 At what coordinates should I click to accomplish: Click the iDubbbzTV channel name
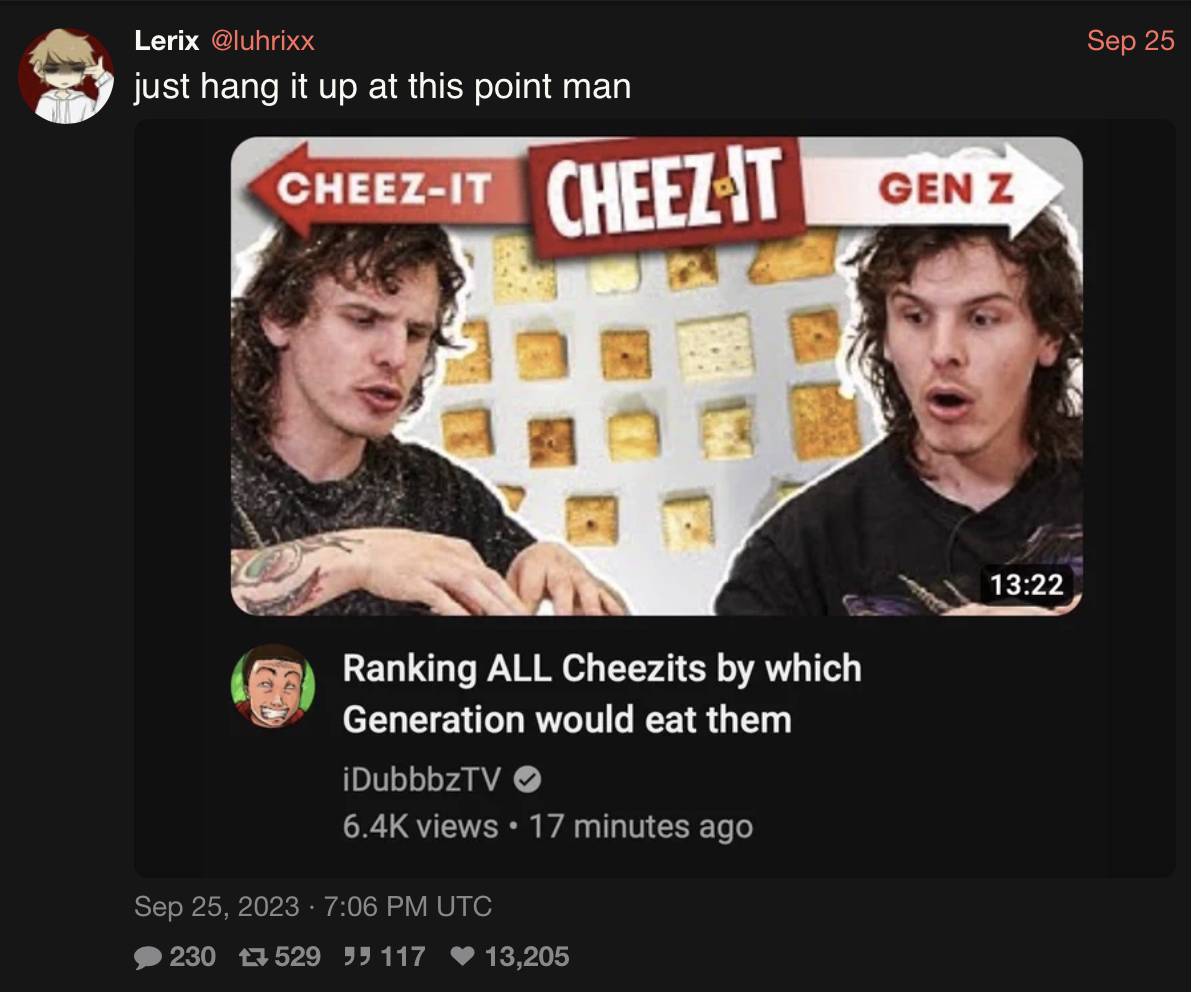[x=422, y=779]
